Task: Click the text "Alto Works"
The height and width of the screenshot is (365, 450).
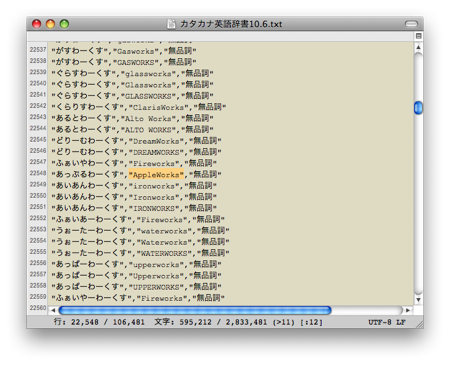Action: tap(148, 119)
